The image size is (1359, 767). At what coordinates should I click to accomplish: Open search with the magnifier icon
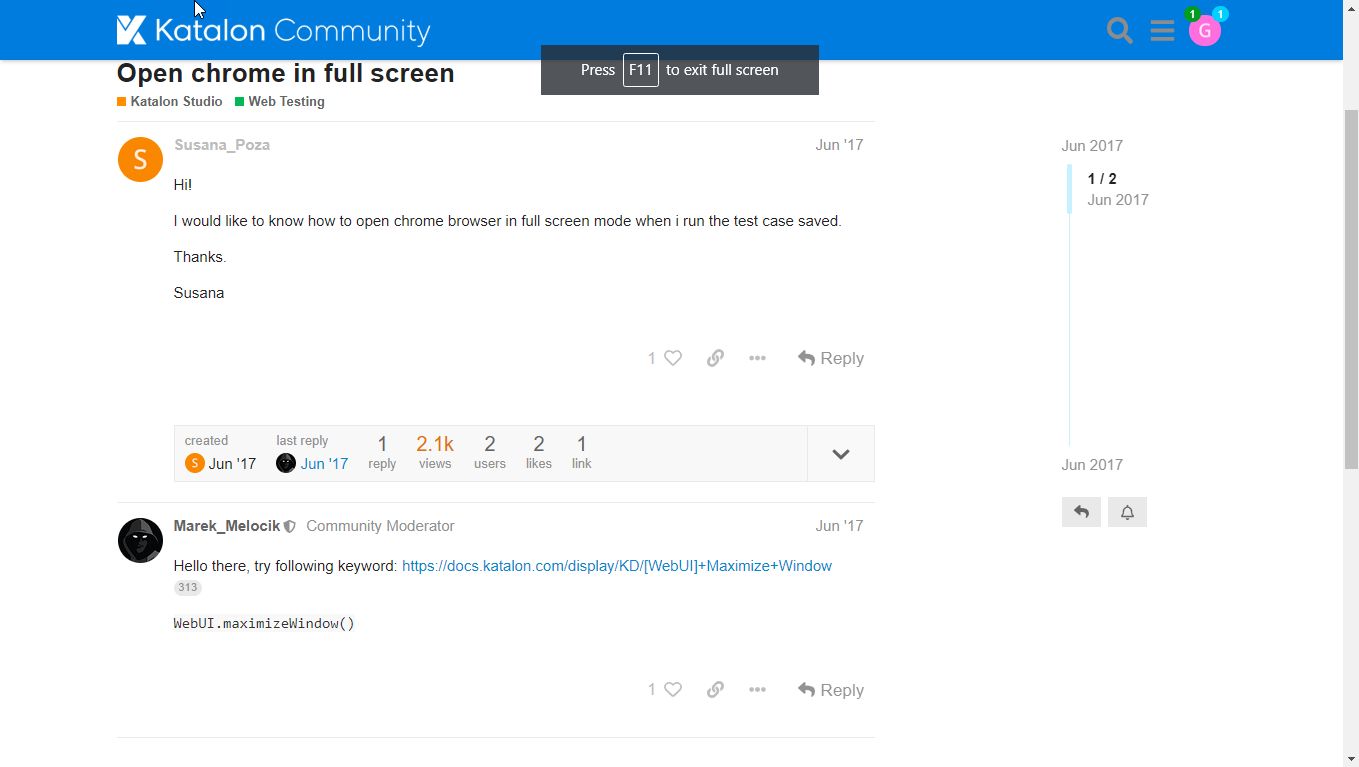(1120, 31)
